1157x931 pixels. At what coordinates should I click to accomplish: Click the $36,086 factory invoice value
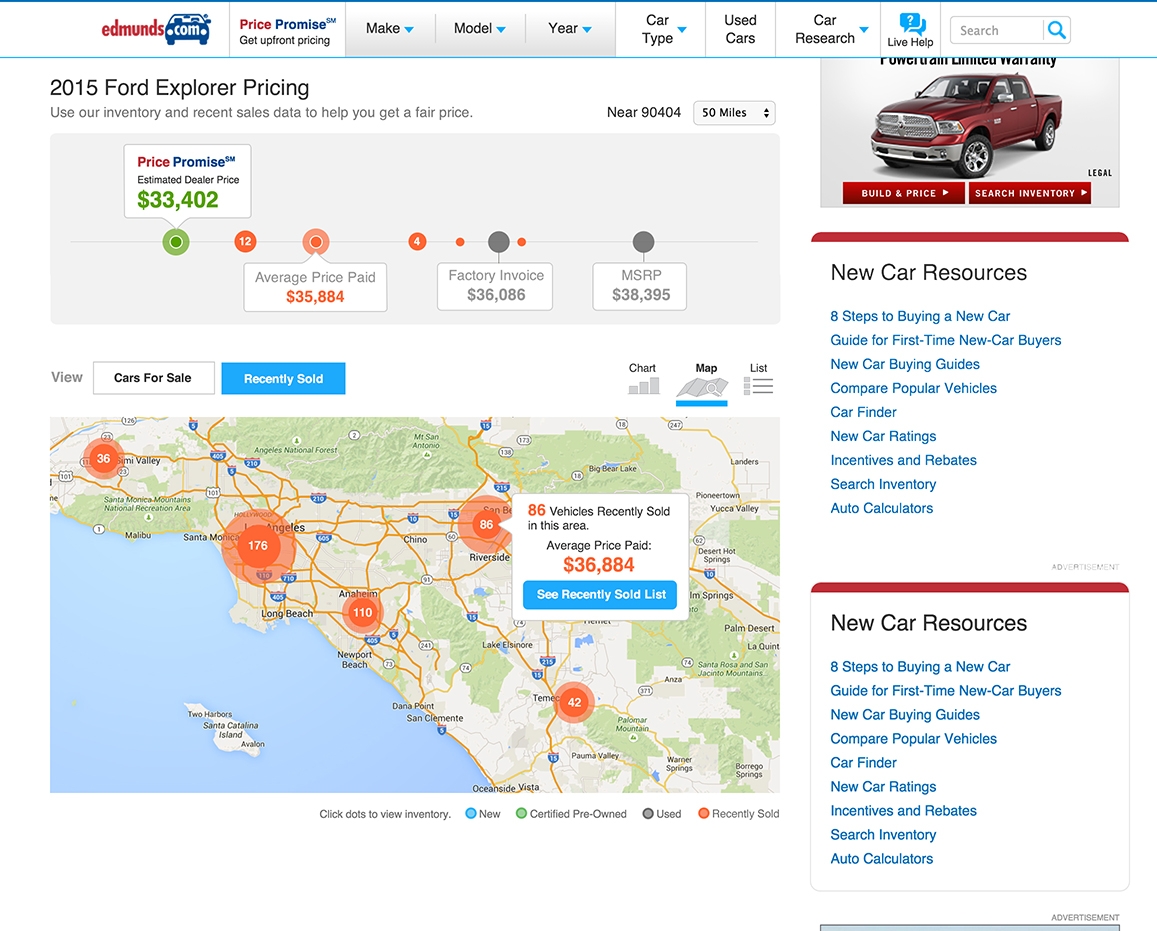point(496,295)
